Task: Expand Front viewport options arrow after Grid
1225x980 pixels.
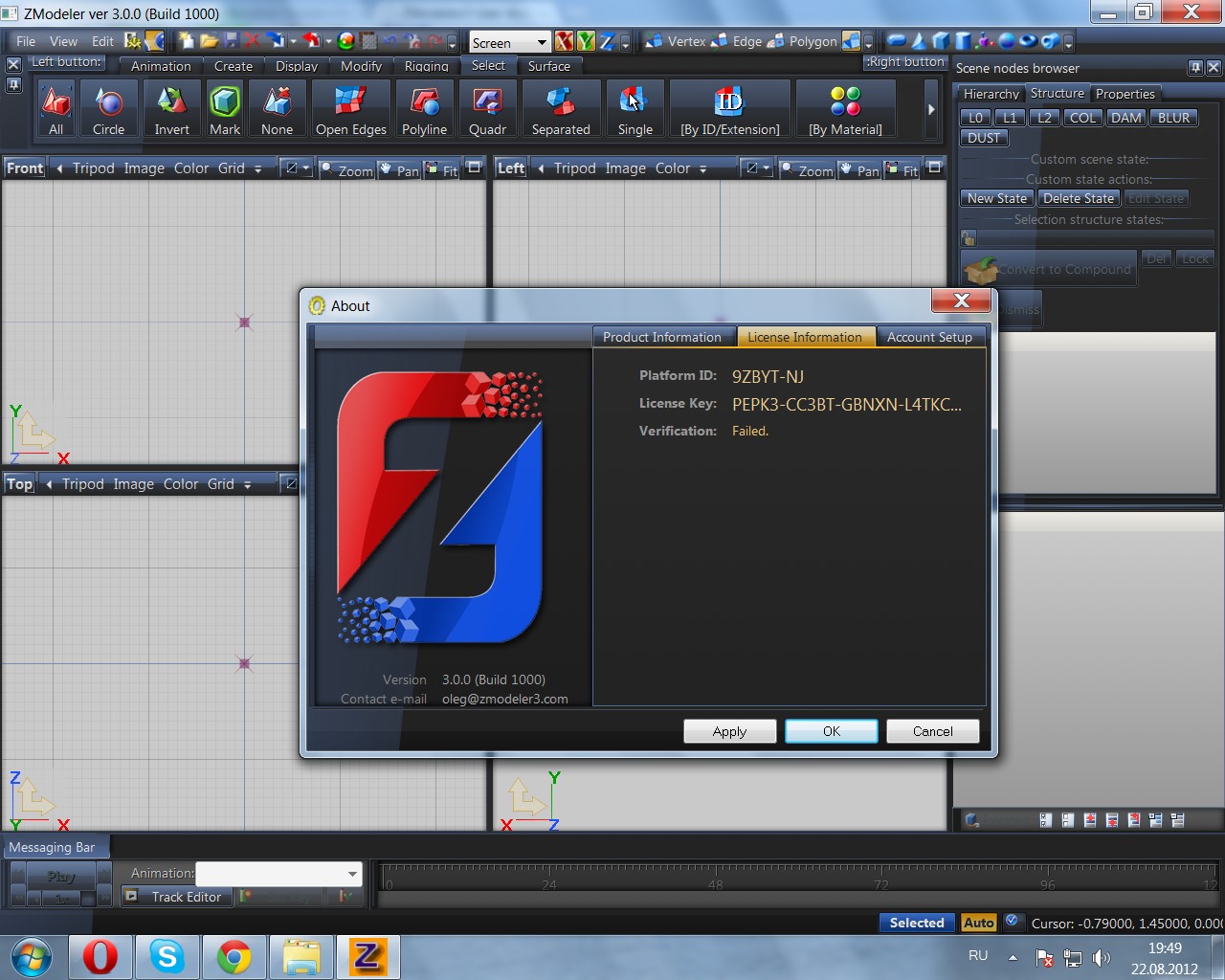Action: pyautogui.click(x=258, y=168)
